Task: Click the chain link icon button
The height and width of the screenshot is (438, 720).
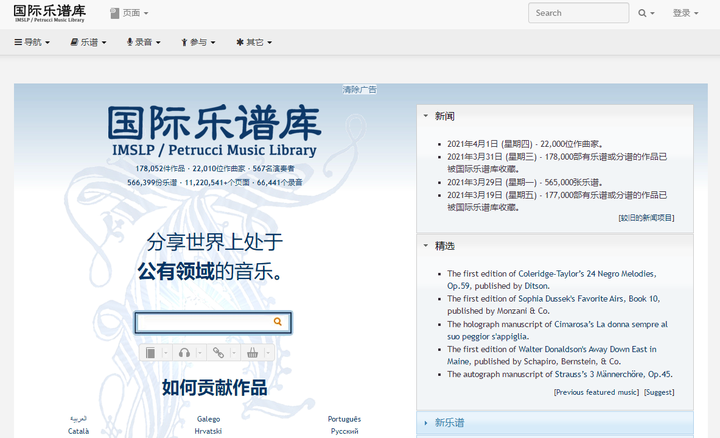Action: (x=218, y=353)
